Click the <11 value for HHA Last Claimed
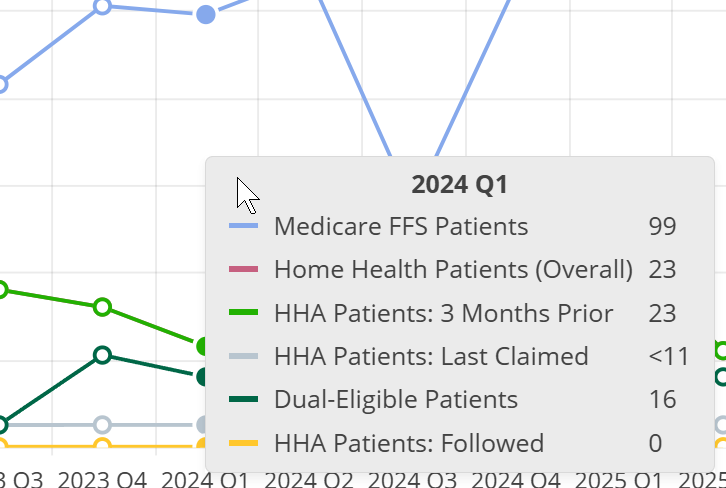Image resolution: width=726 pixels, height=488 pixels. click(668, 357)
